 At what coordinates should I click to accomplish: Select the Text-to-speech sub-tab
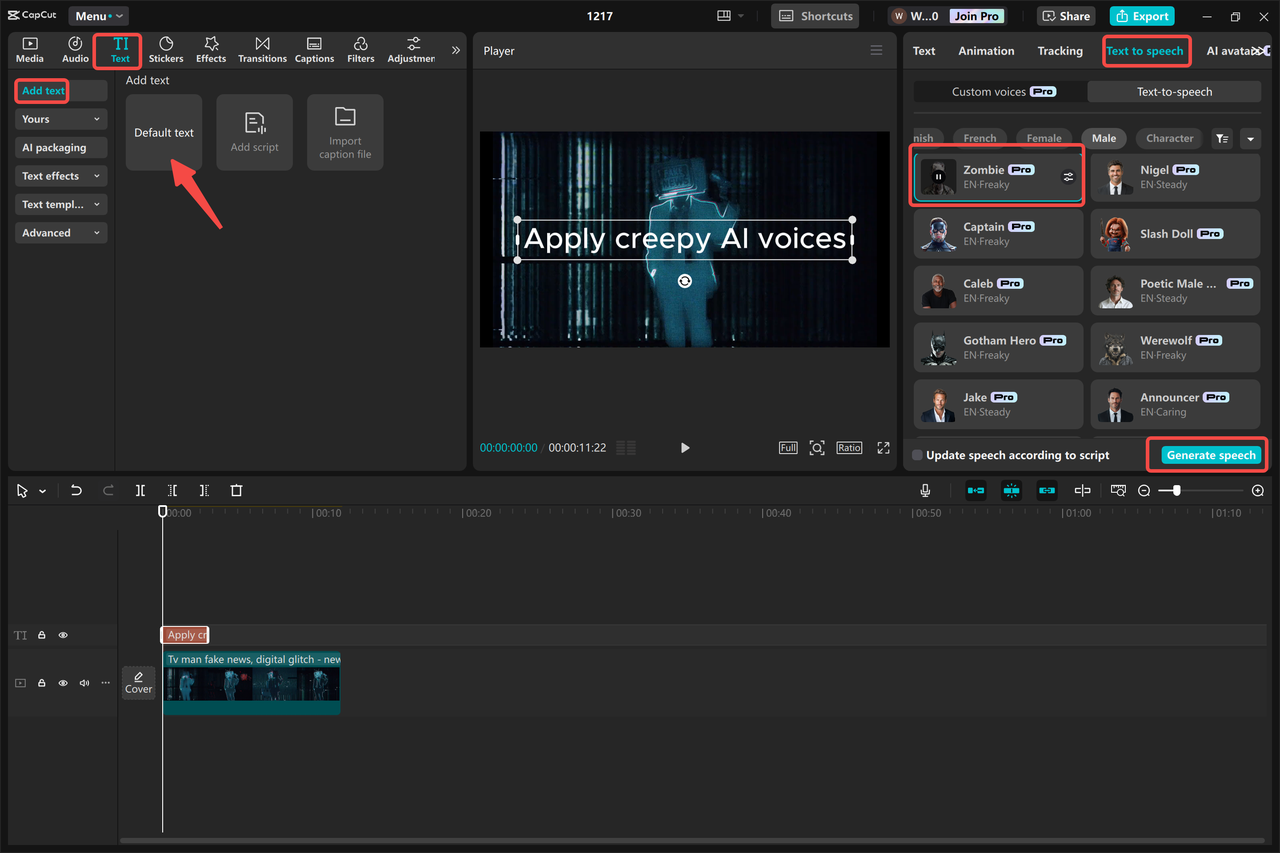point(1174,91)
